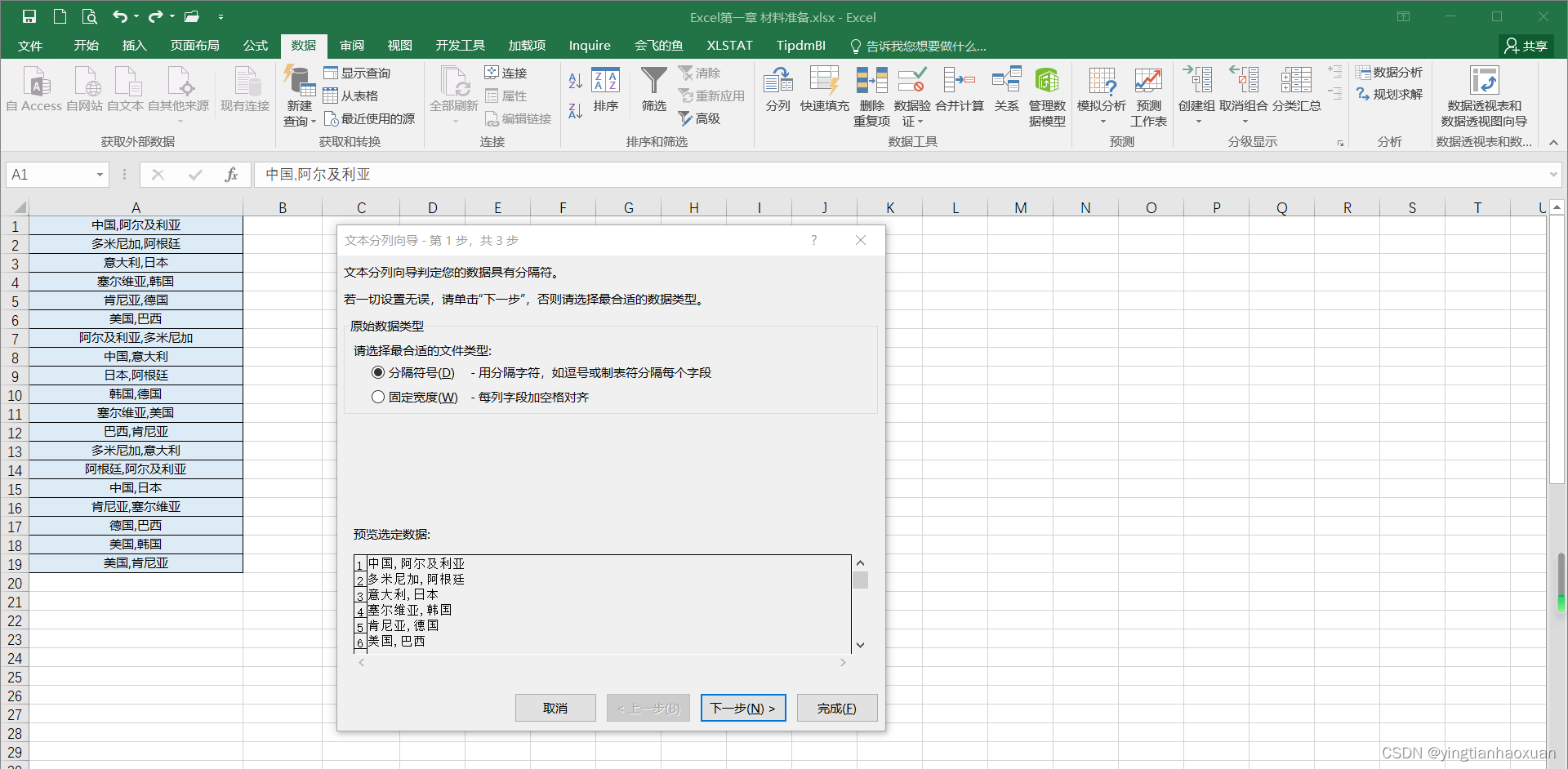Expand the 自其他来源 dropdown
This screenshot has height=769, width=1568.
point(179,122)
